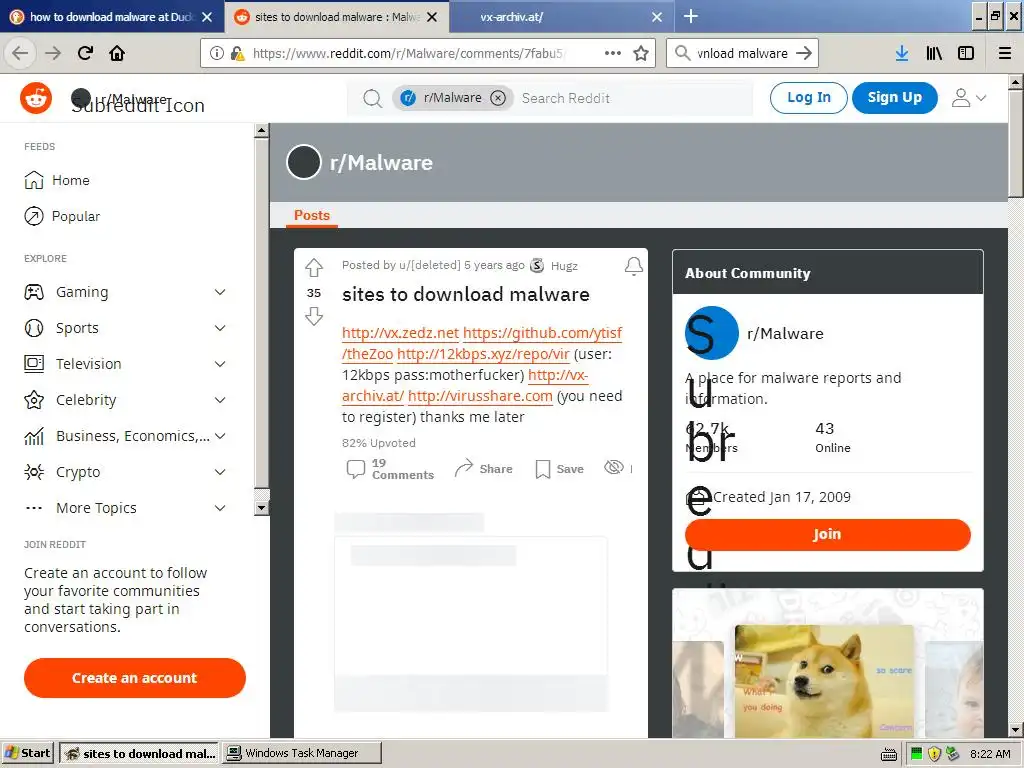This screenshot has height=768, width=1024.
Task: Open 19 Comments on the post
Action: click(x=390, y=469)
